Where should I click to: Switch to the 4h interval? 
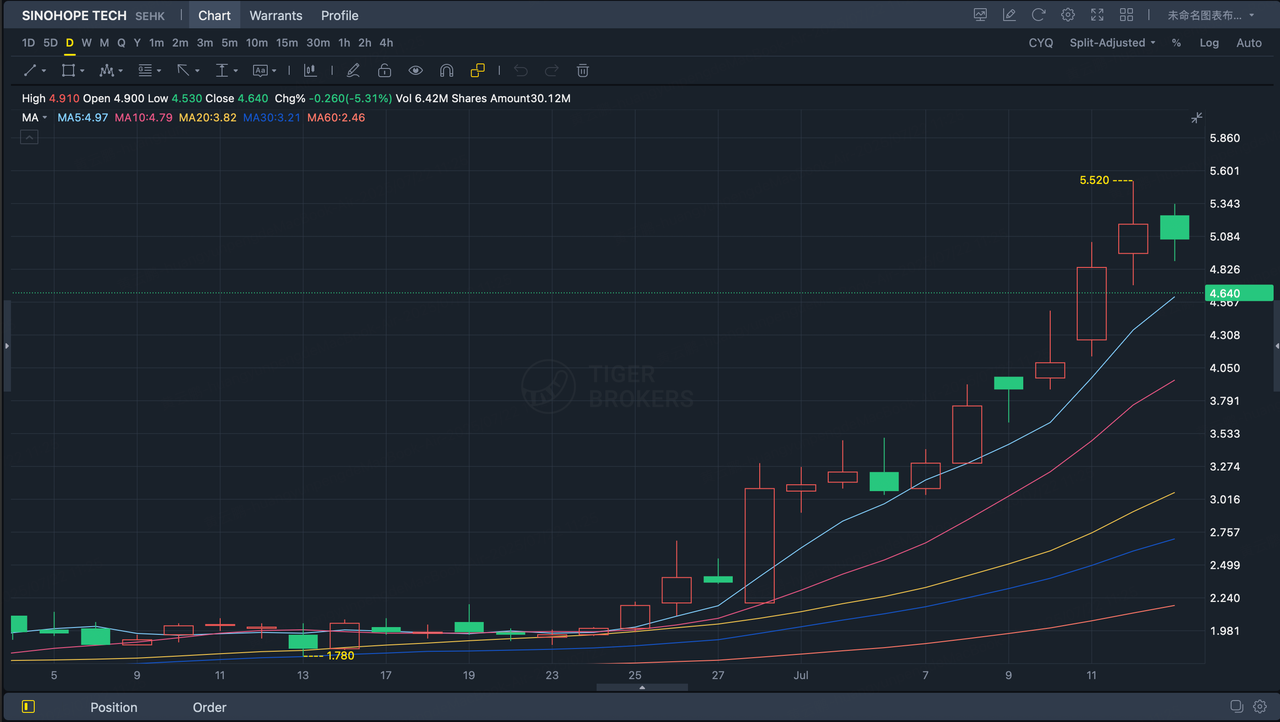coord(386,43)
